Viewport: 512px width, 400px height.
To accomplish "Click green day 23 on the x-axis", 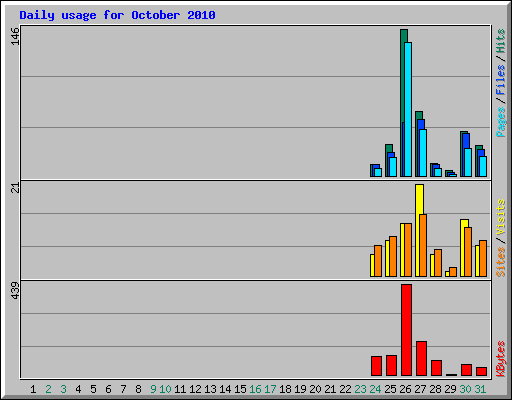I will pyautogui.click(x=360, y=389).
